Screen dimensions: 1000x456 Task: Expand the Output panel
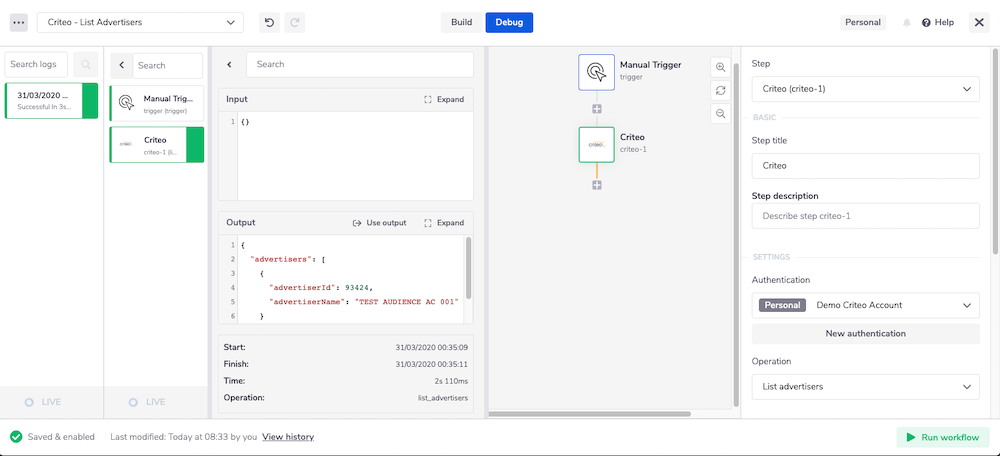(445, 223)
